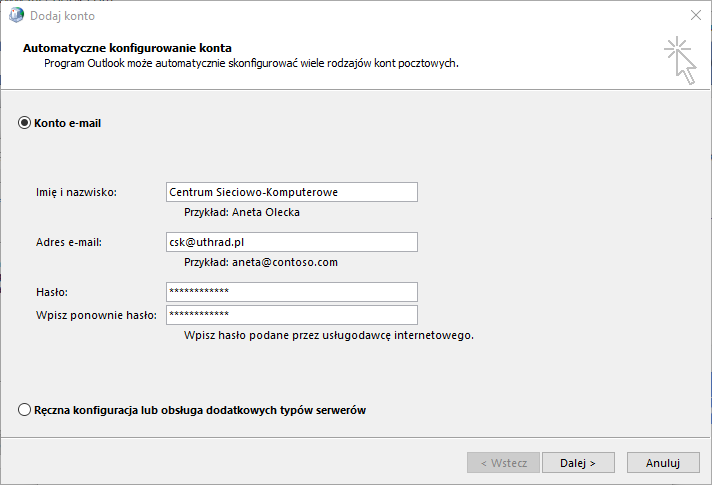
Task: Click the Adres e-mail label
Action: pyautogui.click(x=69, y=242)
